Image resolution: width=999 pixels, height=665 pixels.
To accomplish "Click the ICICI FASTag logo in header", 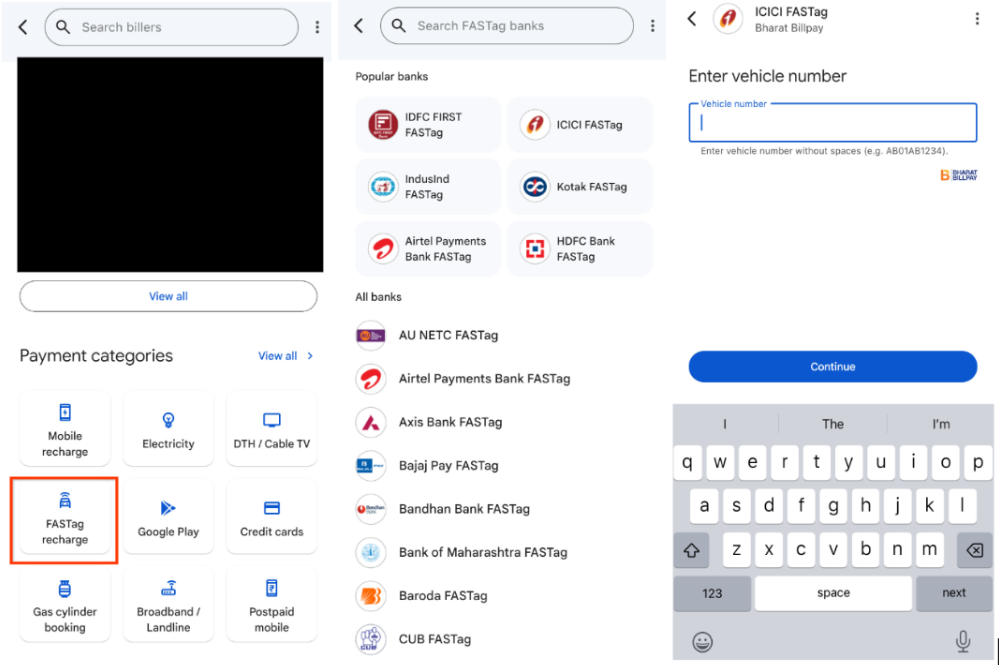I will pos(728,18).
